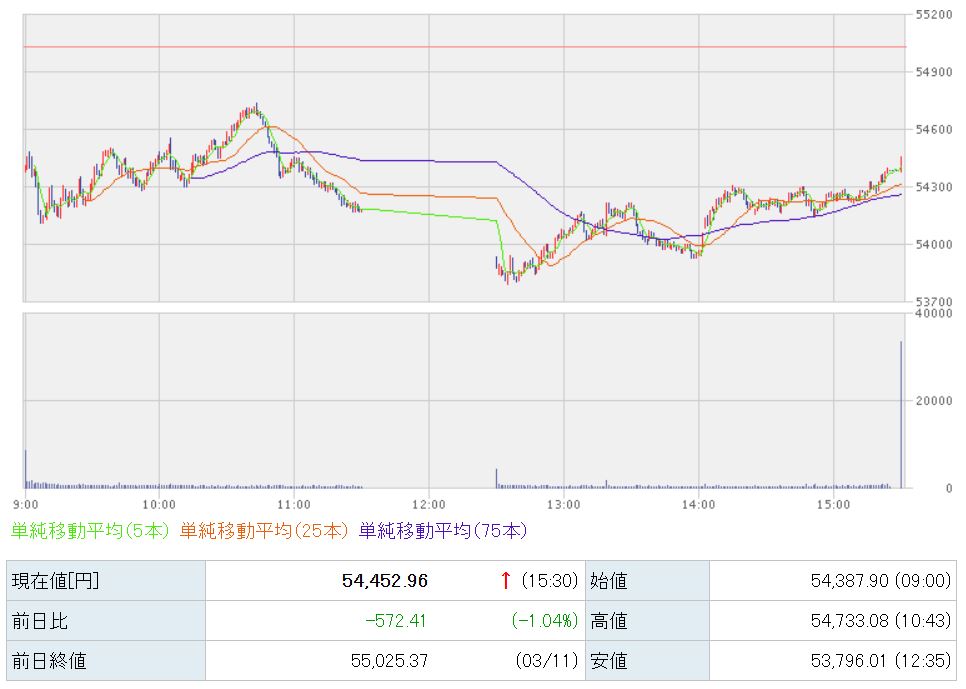Click the green 単純移動平均(5本) legend label
966x689 pixels.
click(90, 531)
